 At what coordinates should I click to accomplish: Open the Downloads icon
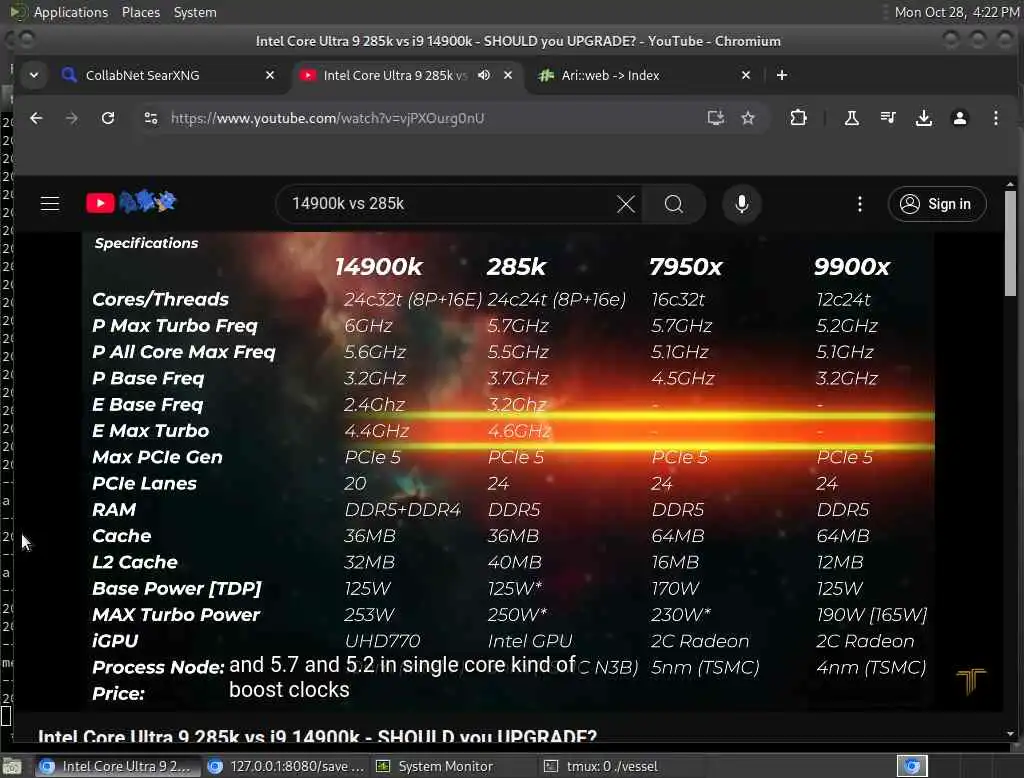[923, 118]
